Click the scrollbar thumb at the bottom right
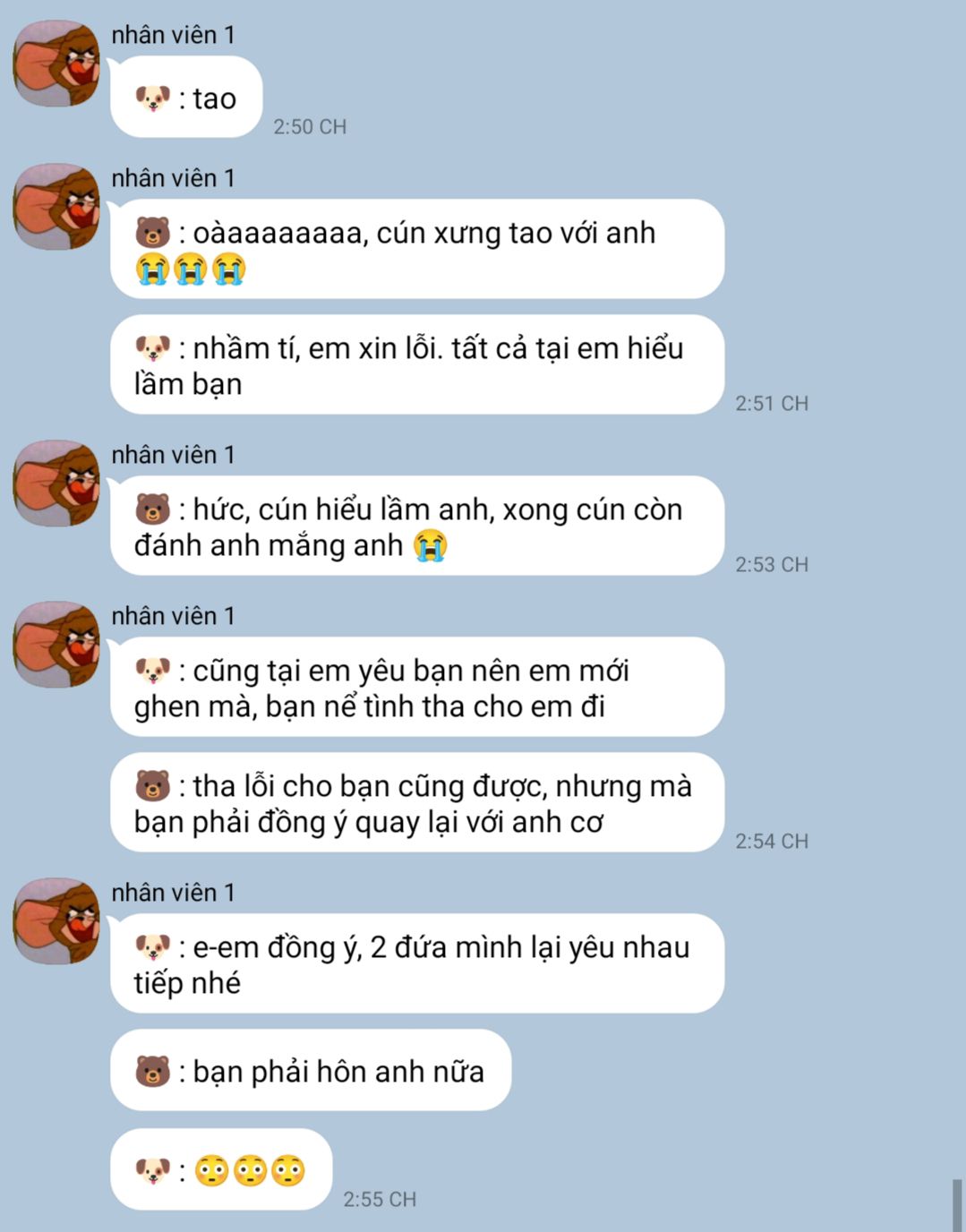Image resolution: width=966 pixels, height=1232 pixels. 956,1205
